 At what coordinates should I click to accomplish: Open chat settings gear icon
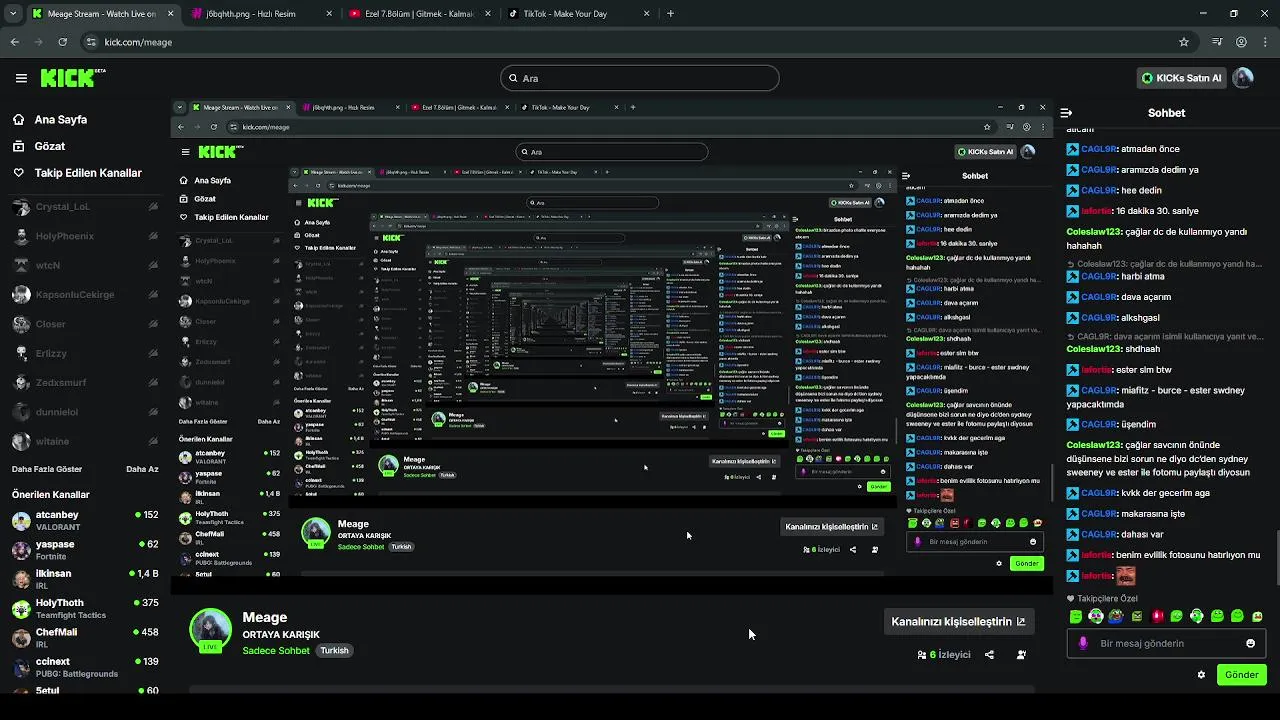pyautogui.click(x=1201, y=675)
